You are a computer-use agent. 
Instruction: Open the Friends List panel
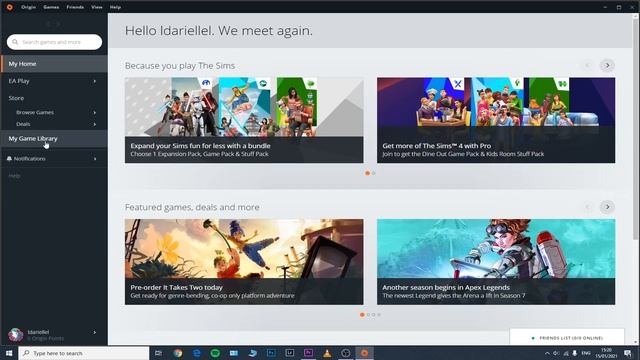click(567, 338)
